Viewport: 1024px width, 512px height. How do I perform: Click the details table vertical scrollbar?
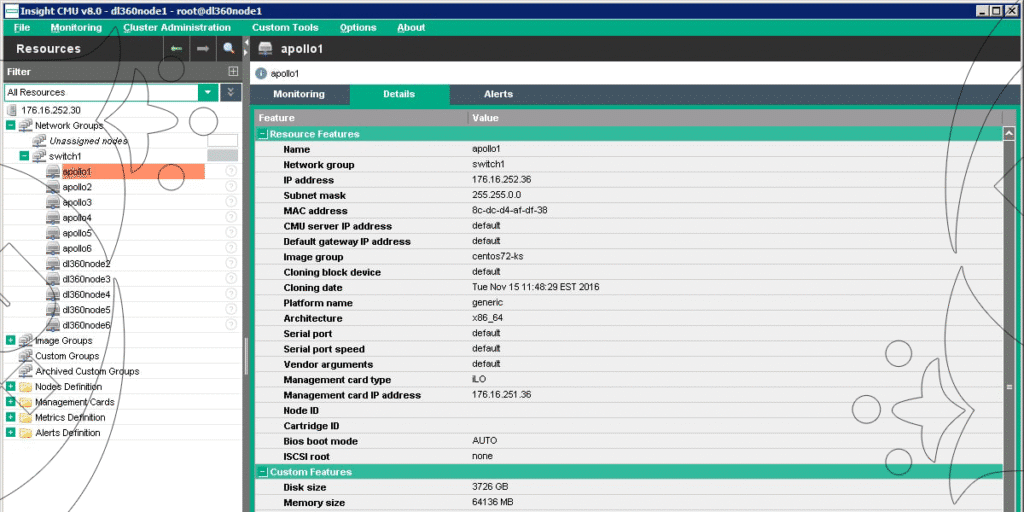pyautogui.click(x=1009, y=300)
